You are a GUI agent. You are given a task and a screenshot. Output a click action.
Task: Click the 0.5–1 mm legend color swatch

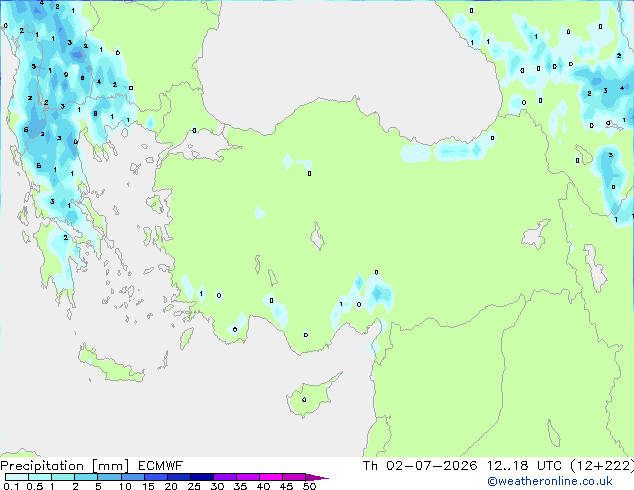tap(40, 477)
